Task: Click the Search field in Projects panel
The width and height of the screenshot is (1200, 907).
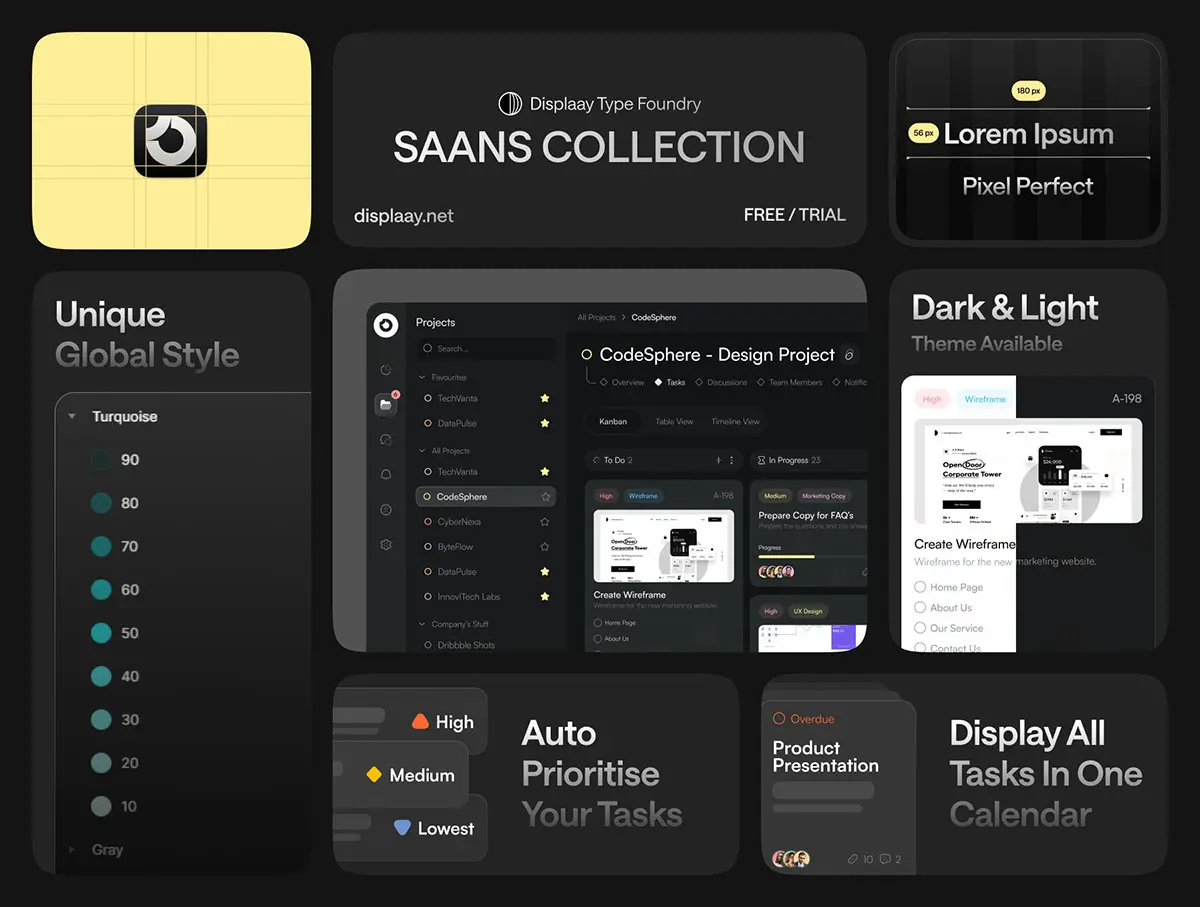Action: pyautogui.click(x=486, y=349)
